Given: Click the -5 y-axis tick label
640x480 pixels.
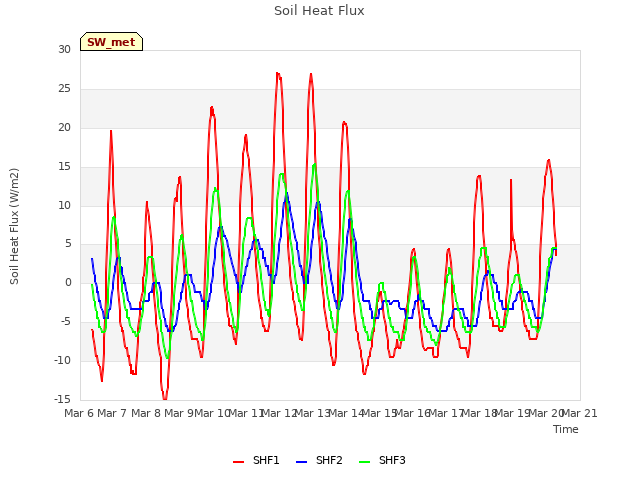Looking at the screenshot, I should click(x=66, y=322).
